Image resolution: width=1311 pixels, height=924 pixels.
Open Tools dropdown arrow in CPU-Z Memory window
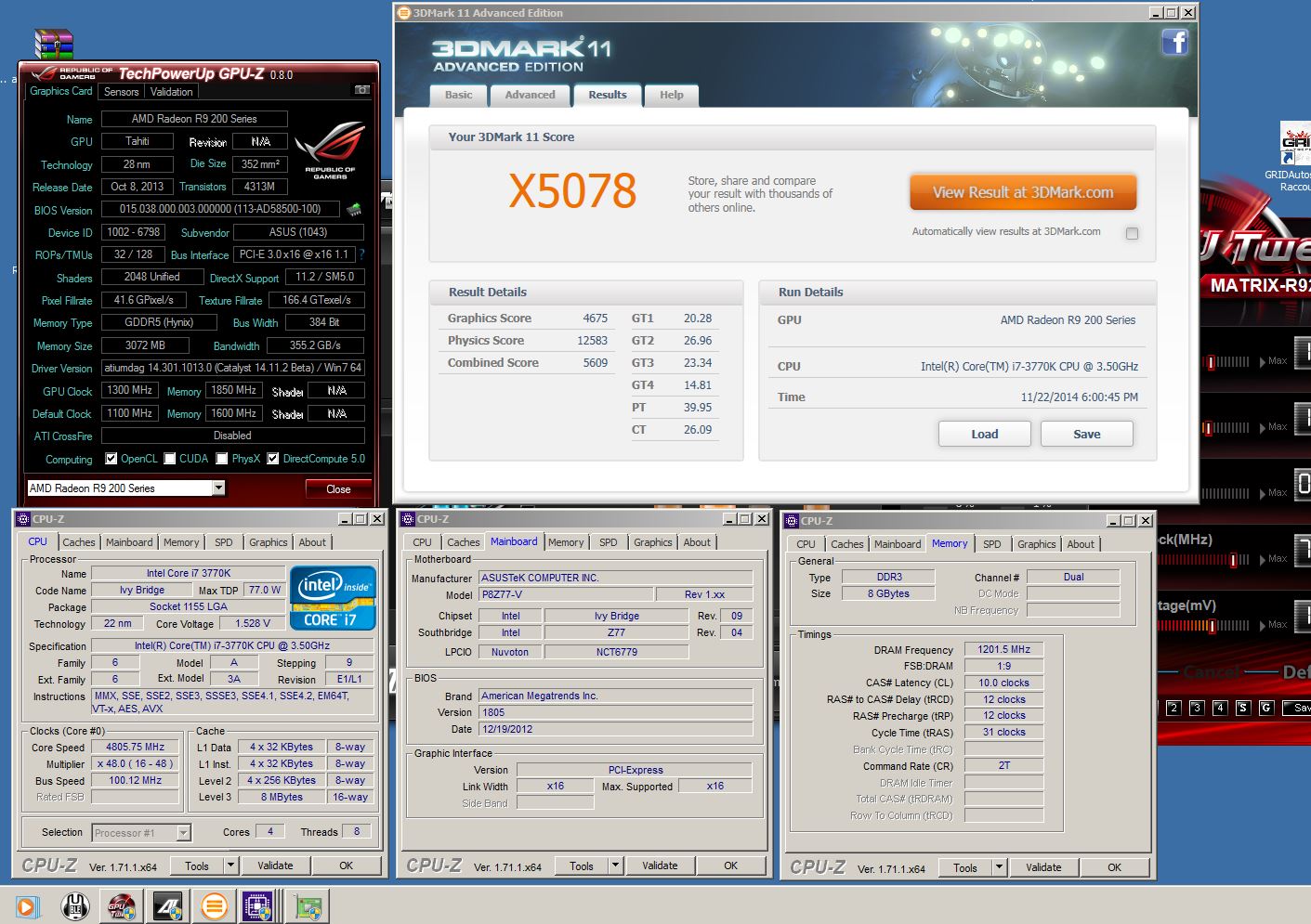(999, 867)
